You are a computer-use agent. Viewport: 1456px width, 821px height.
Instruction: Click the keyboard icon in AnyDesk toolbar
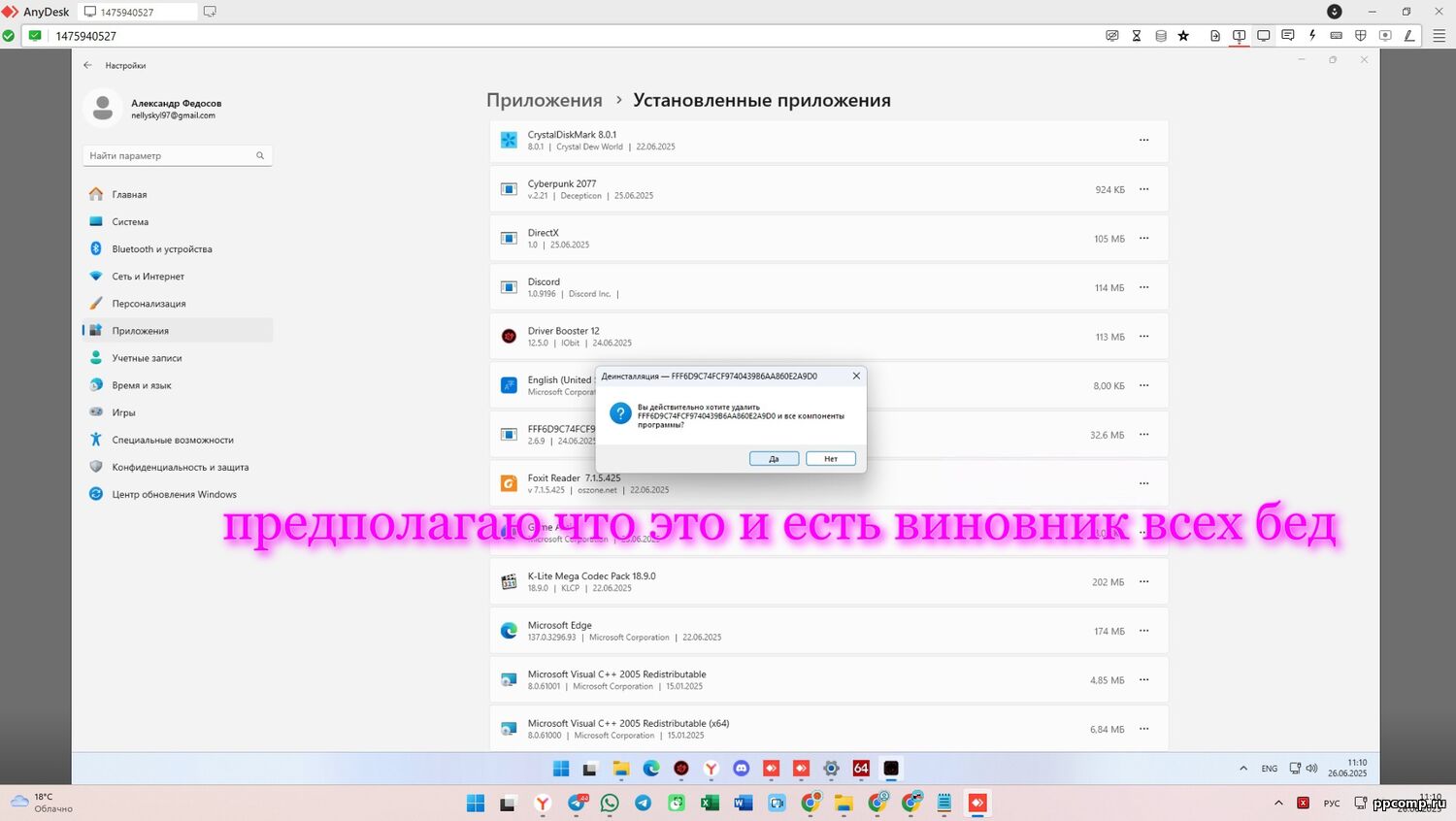[1337, 36]
